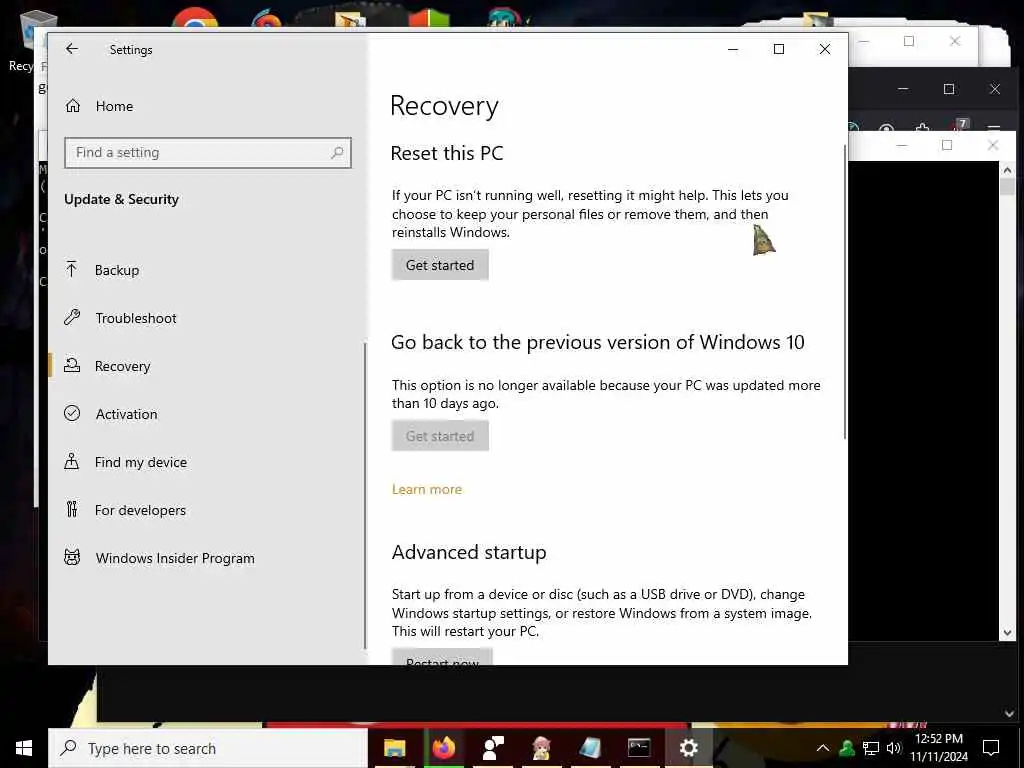Select the Recovery sidebar item
The width and height of the screenshot is (1024, 768).
click(x=122, y=366)
